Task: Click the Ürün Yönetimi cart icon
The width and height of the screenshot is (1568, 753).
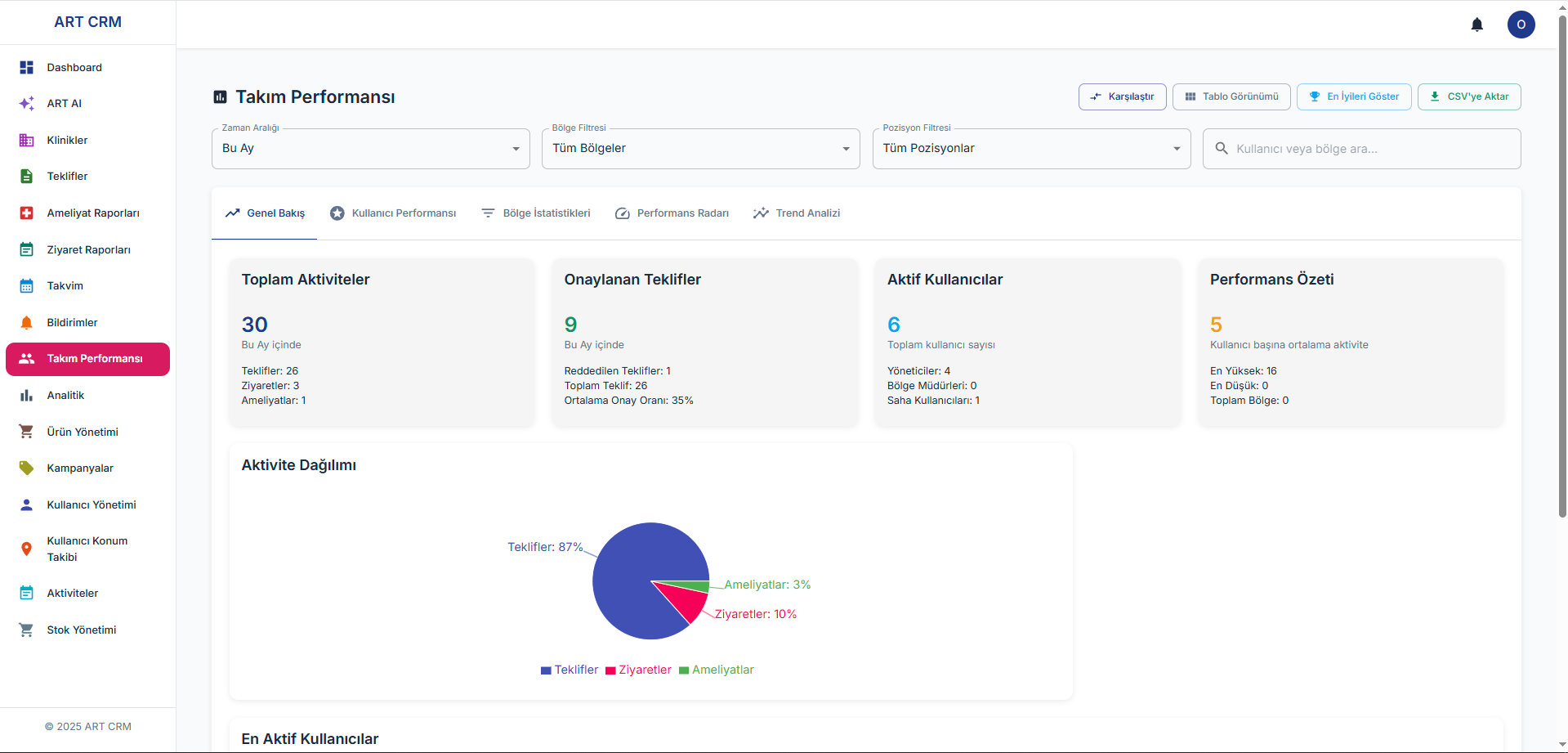Action: 26,432
